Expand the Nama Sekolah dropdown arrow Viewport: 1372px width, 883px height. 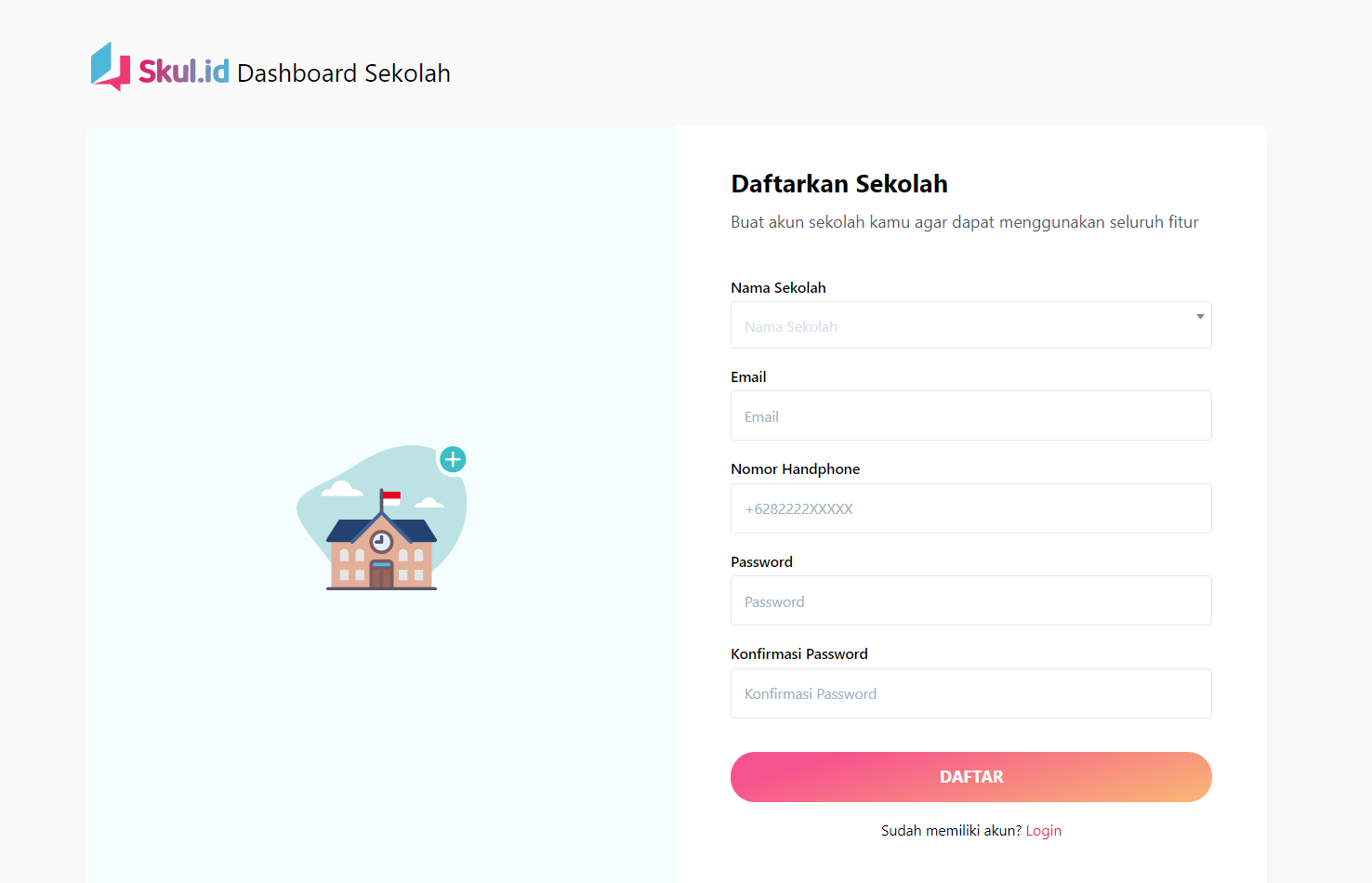1200,317
